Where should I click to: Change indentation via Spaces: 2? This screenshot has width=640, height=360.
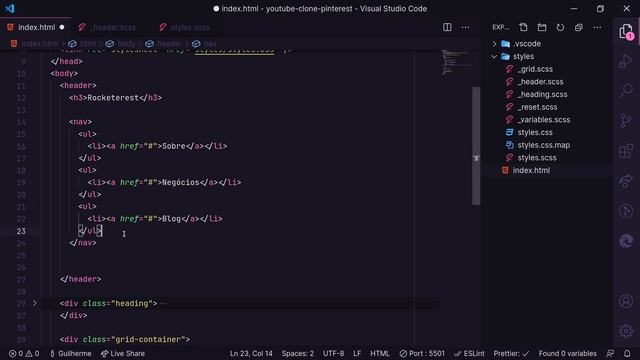(298, 353)
